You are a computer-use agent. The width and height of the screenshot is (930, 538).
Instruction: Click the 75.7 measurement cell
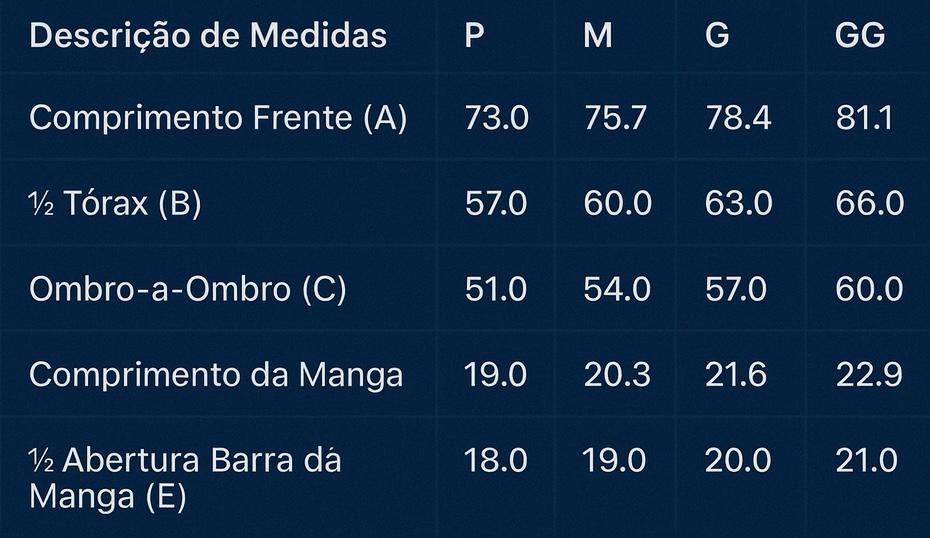coord(616,118)
